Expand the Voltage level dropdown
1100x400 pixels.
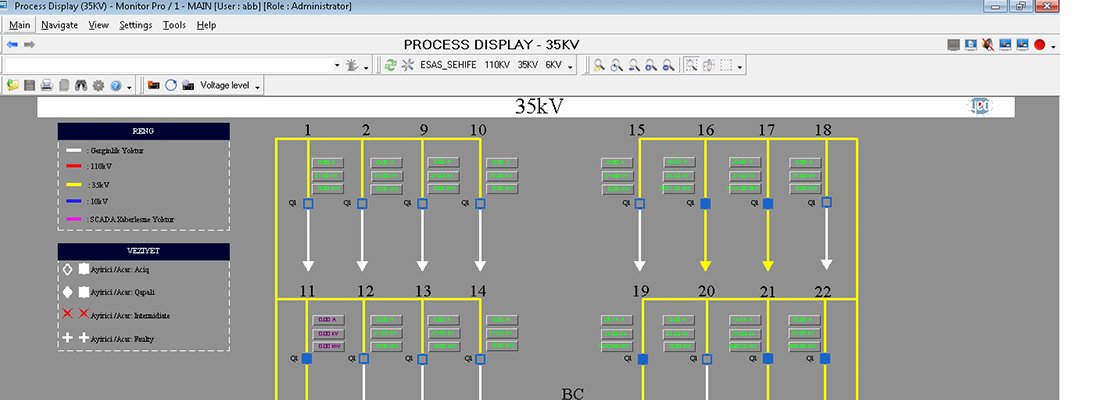258,87
